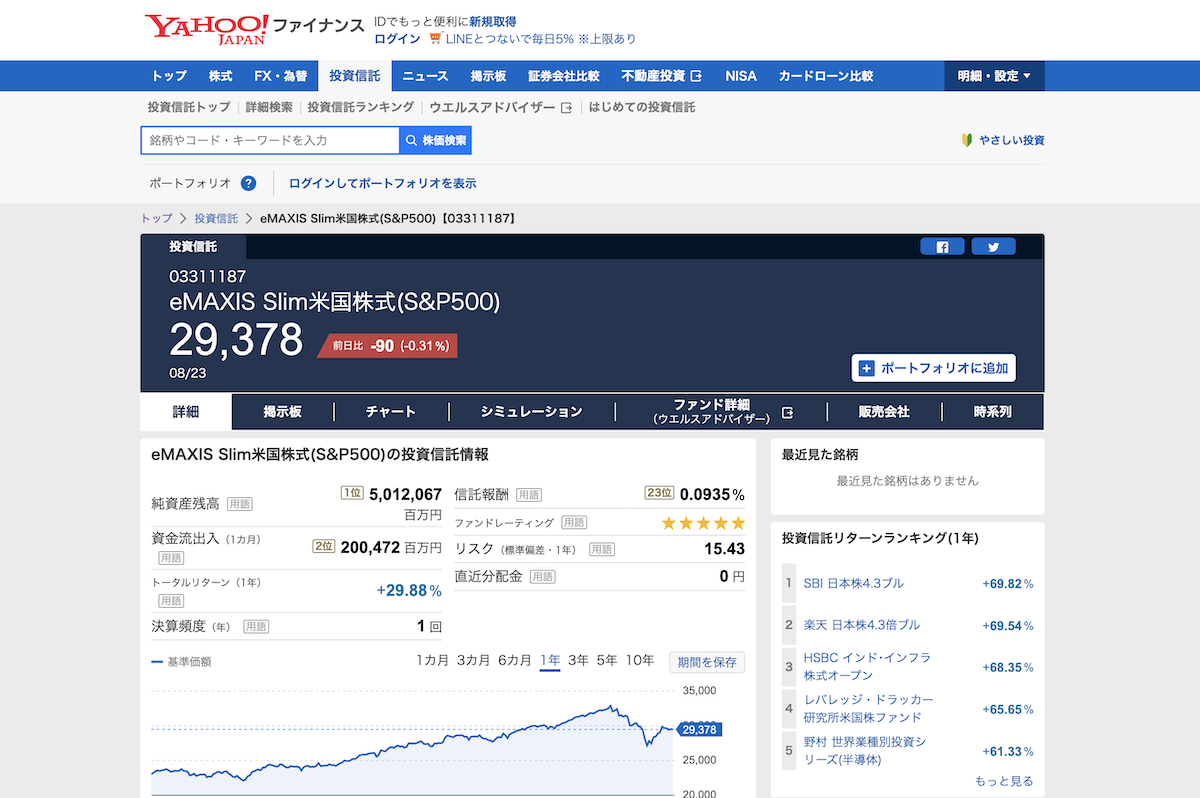The width and height of the screenshot is (1200, 798).
Task: Set chart period to 10年
Action: pyautogui.click(x=640, y=660)
